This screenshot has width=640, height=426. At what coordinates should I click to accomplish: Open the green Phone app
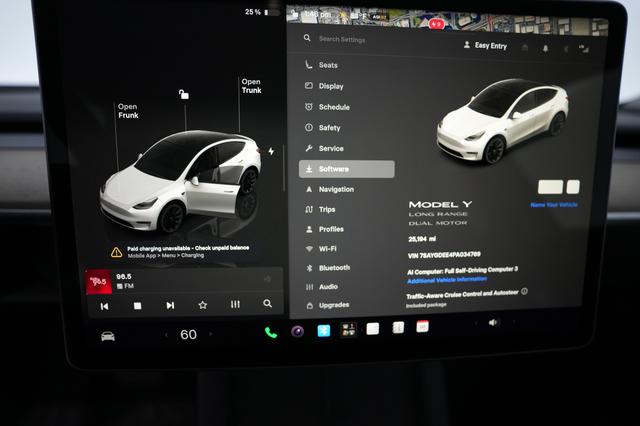[x=271, y=333]
